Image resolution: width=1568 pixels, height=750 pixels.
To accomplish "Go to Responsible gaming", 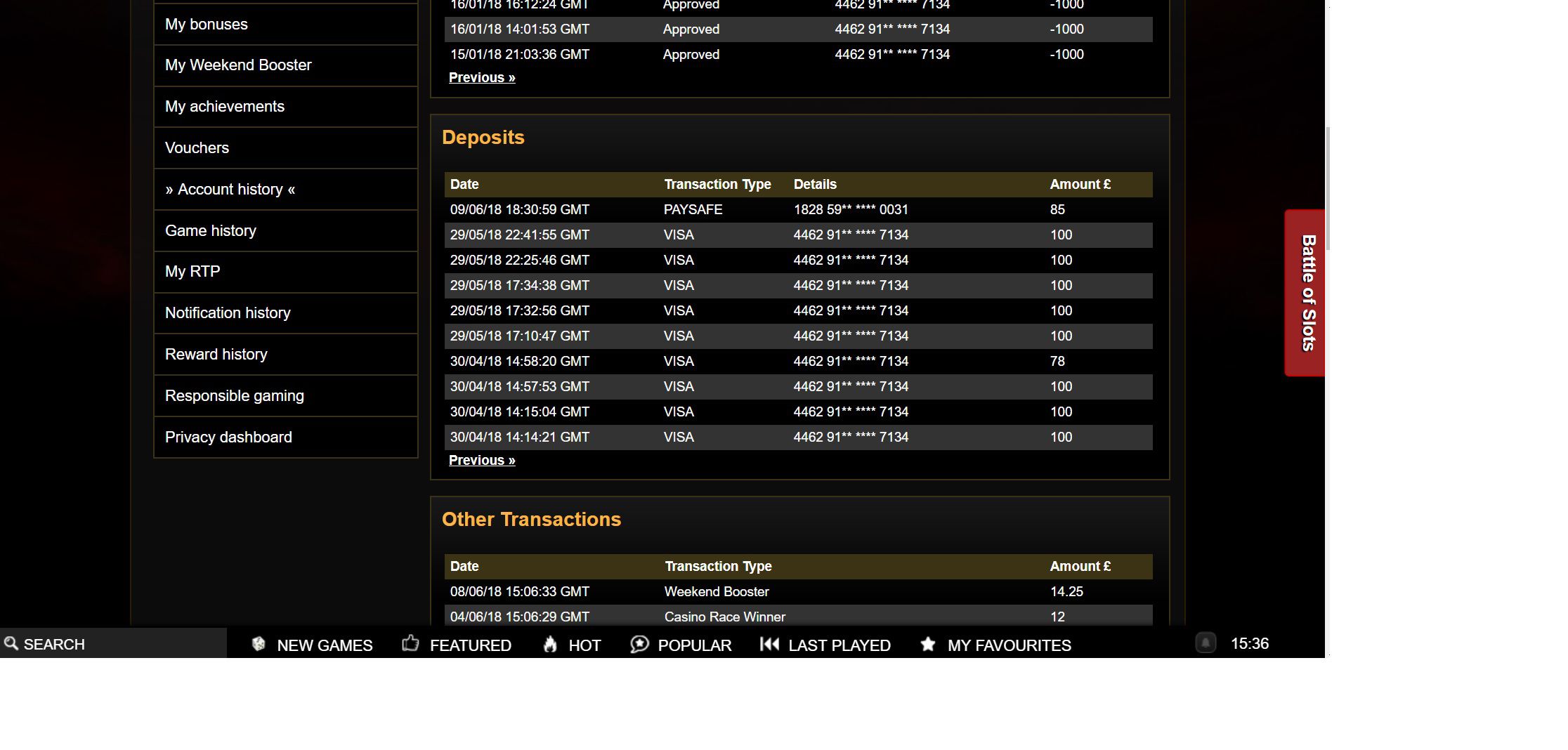I will (286, 396).
